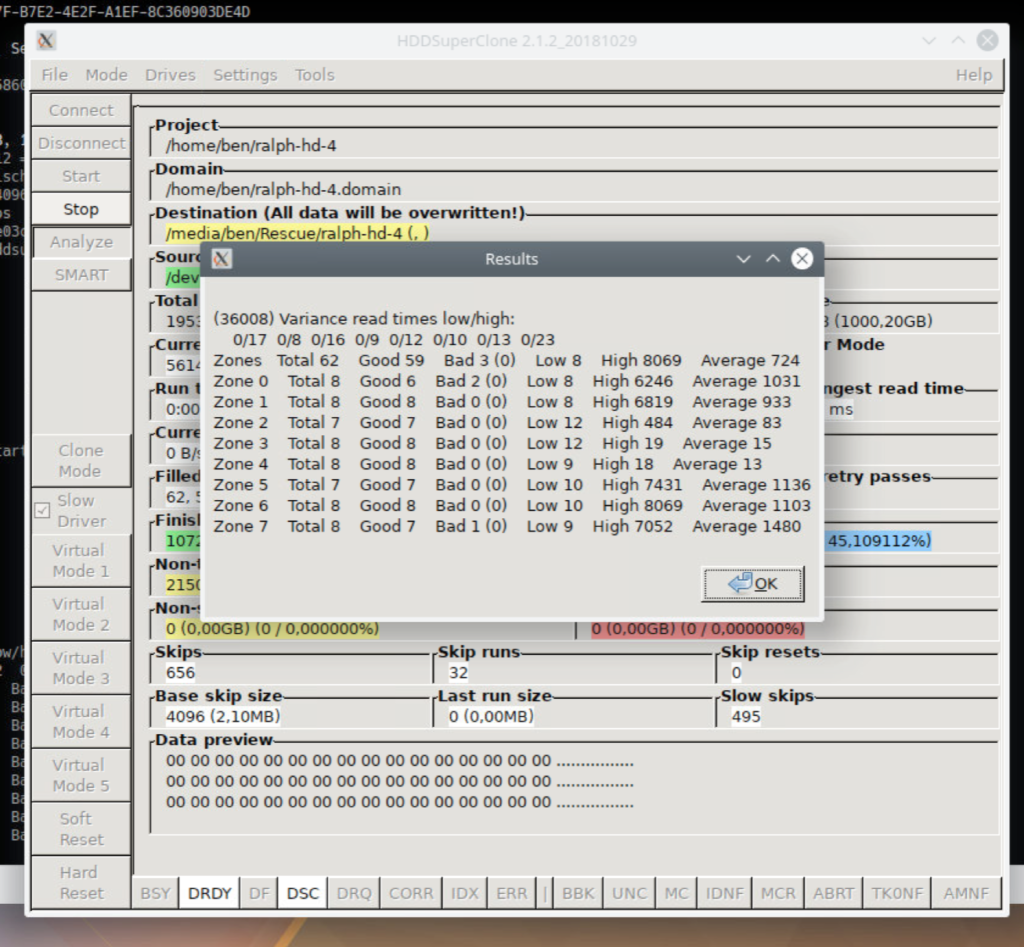Viewport: 1024px width, 947px height.
Task: Click the Zones Total 62 summary row
Action: point(506,361)
